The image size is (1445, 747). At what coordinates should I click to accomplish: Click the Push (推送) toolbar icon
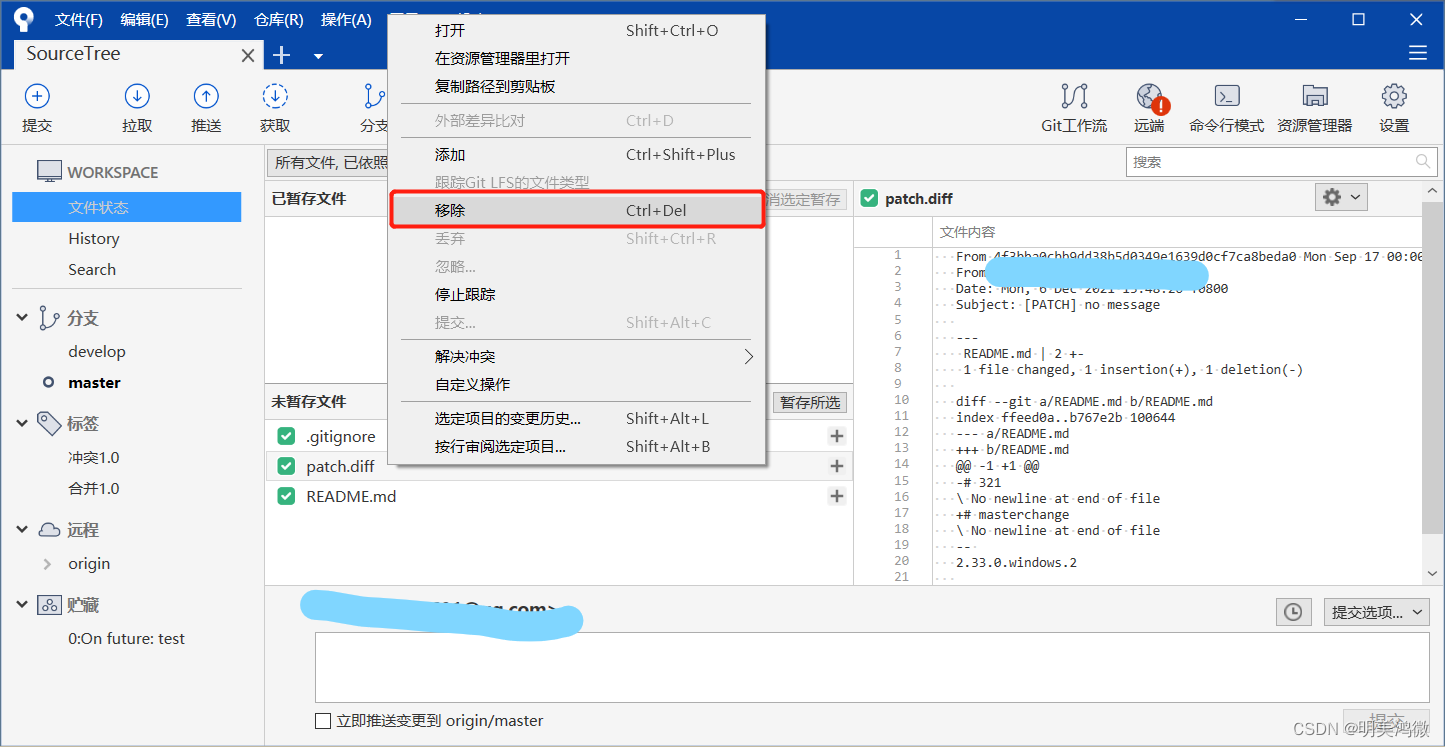coord(206,97)
